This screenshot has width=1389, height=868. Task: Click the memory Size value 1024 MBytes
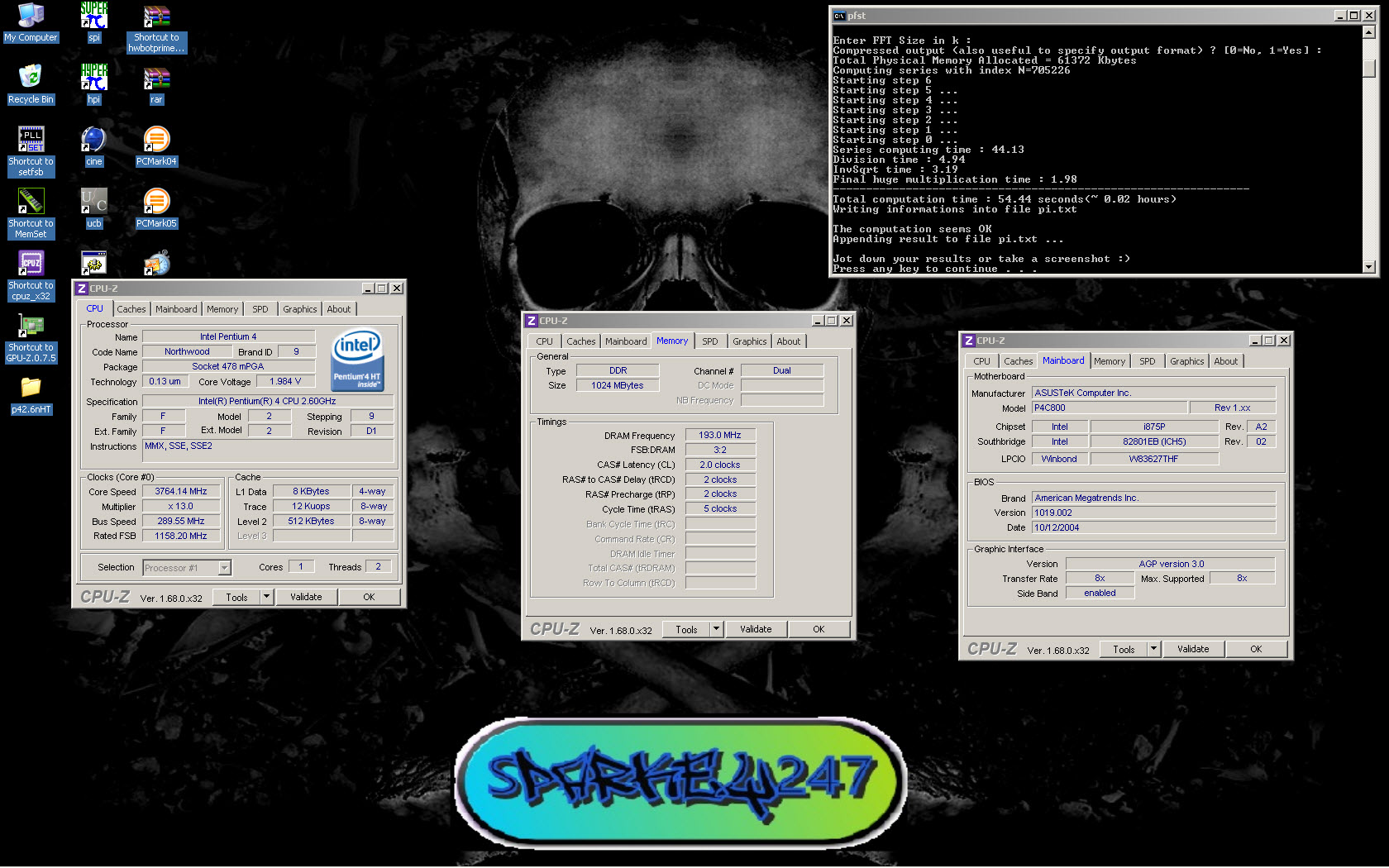[617, 385]
